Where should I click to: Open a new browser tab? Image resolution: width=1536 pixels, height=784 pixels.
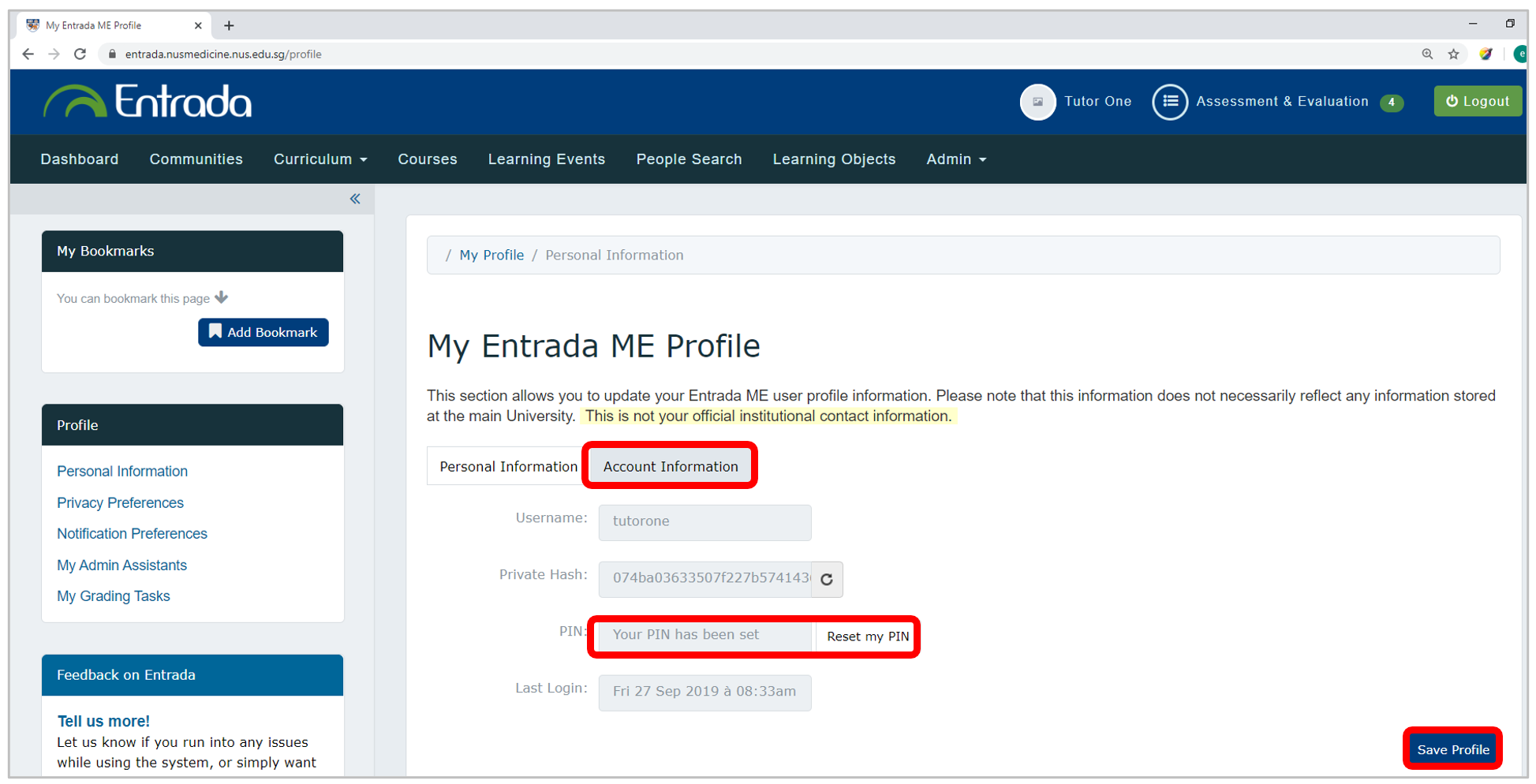point(229,26)
